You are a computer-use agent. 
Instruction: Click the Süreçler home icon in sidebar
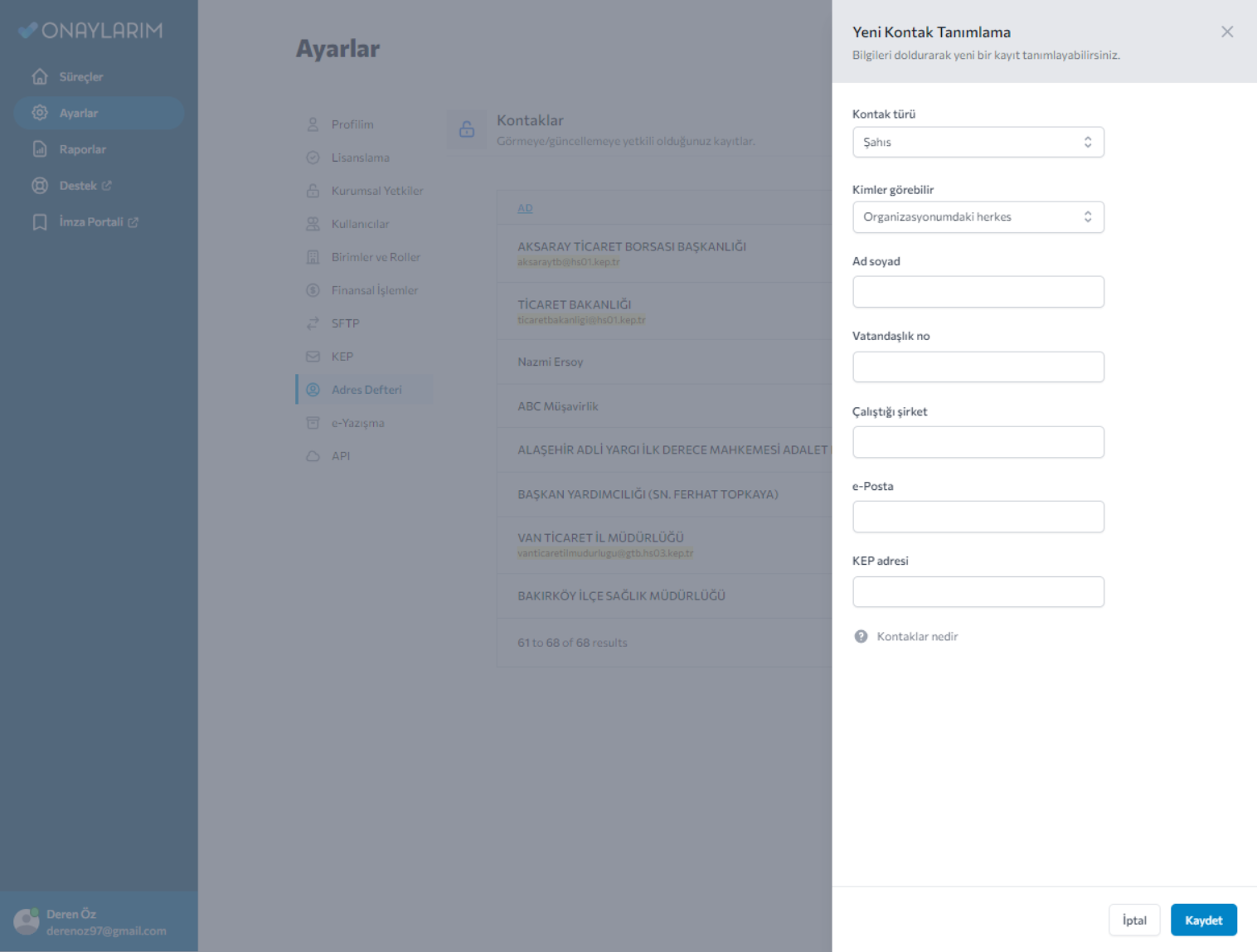[40, 76]
